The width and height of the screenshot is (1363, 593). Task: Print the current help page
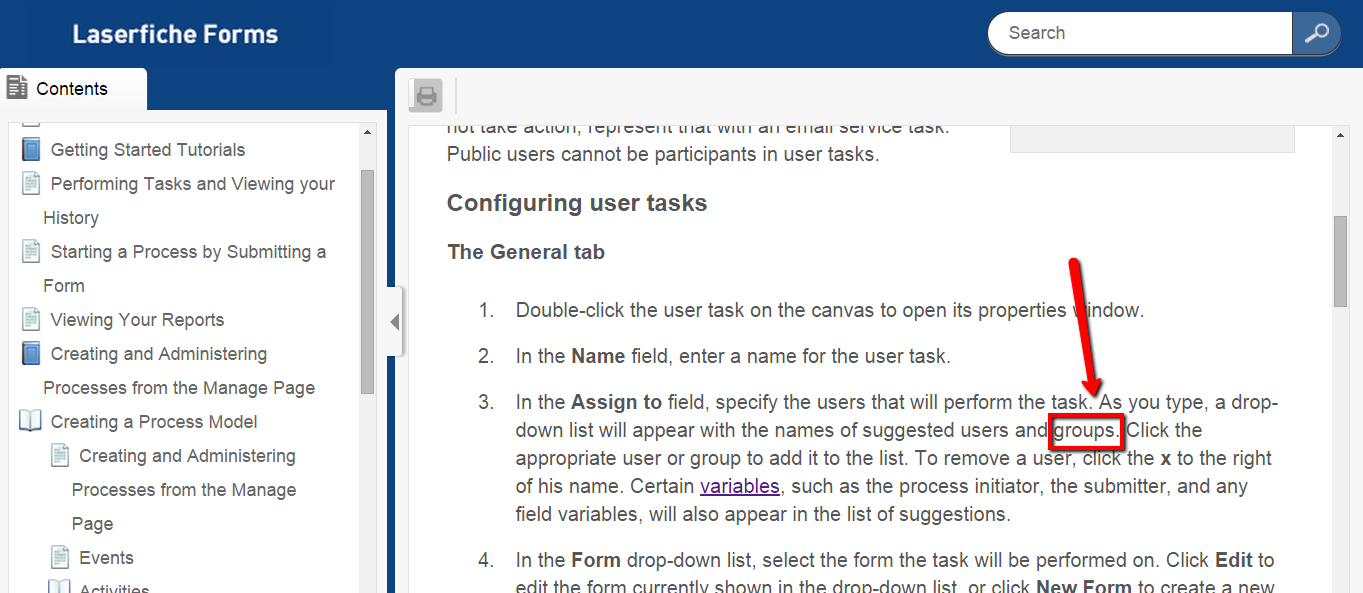pos(427,96)
